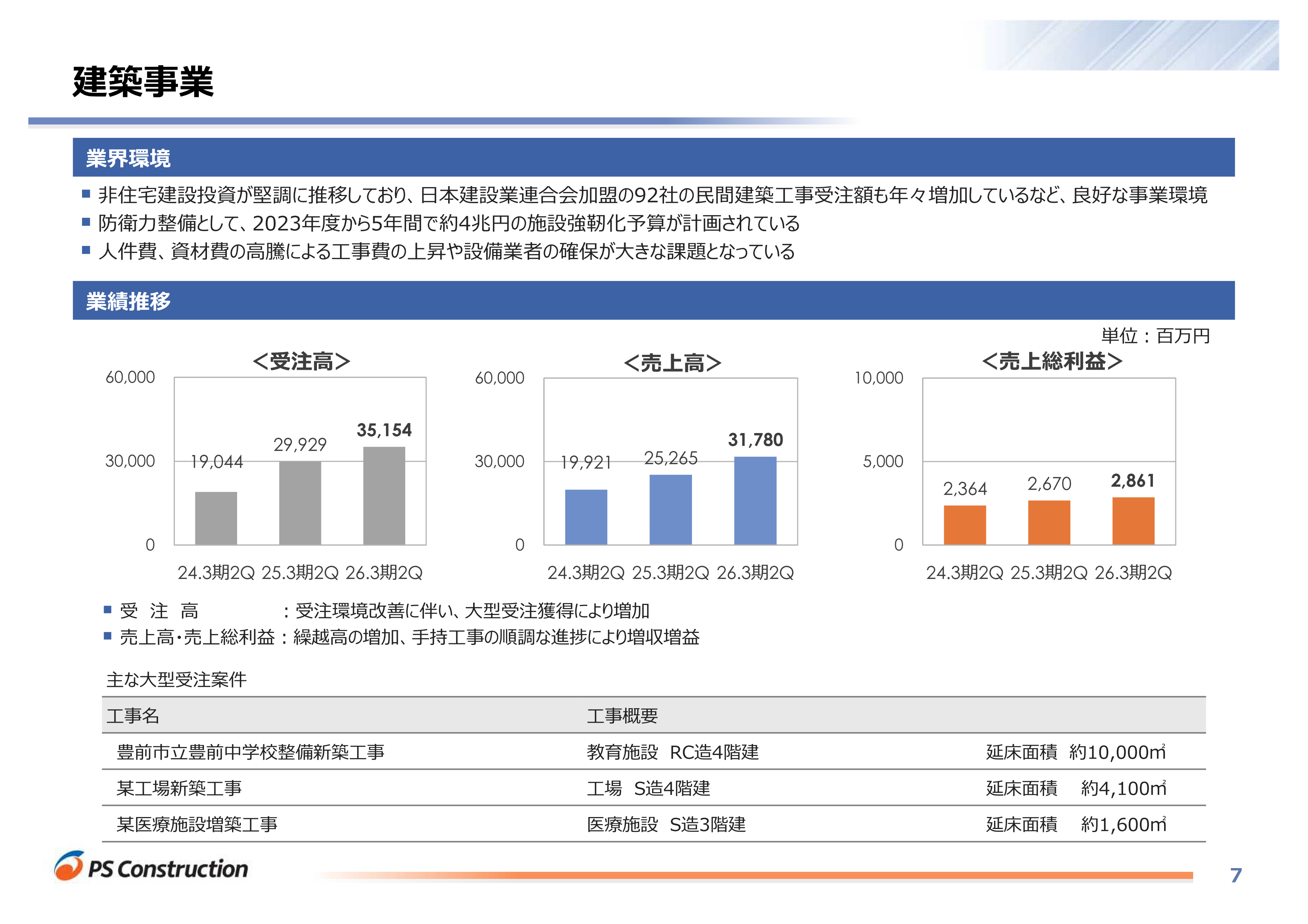Click the 単位：百万円 unit label
The image size is (1308, 924).
click(1155, 336)
